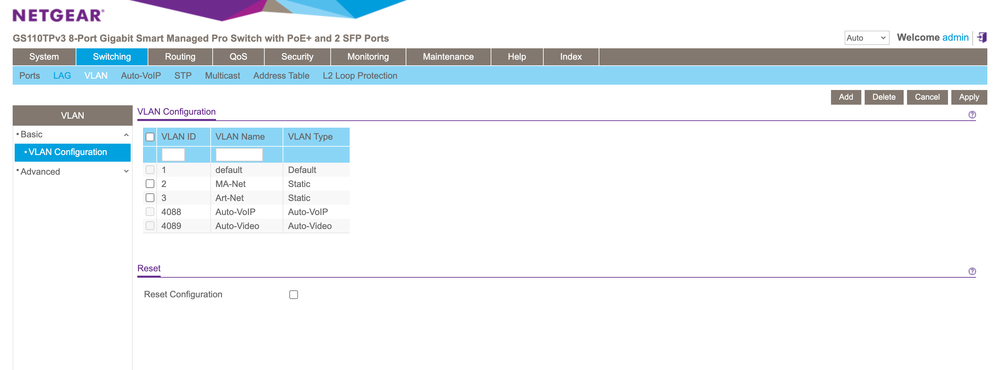Open the Help tab
Viewport: 998px width, 370px height.
tap(517, 57)
